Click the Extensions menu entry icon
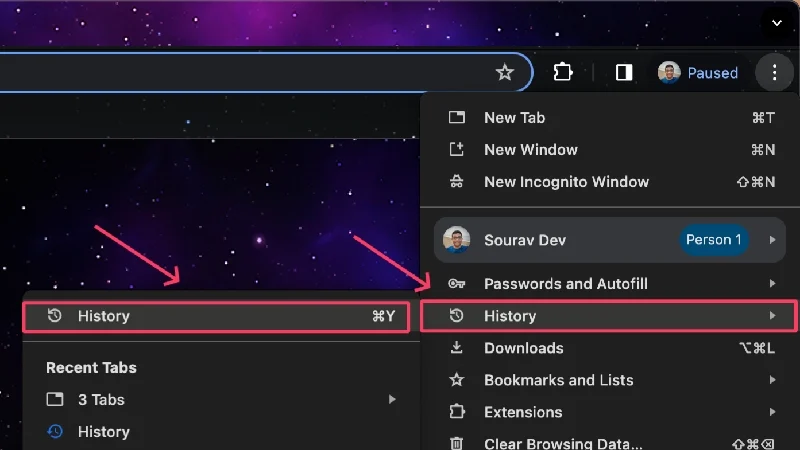This screenshot has width=800, height=450. click(457, 412)
